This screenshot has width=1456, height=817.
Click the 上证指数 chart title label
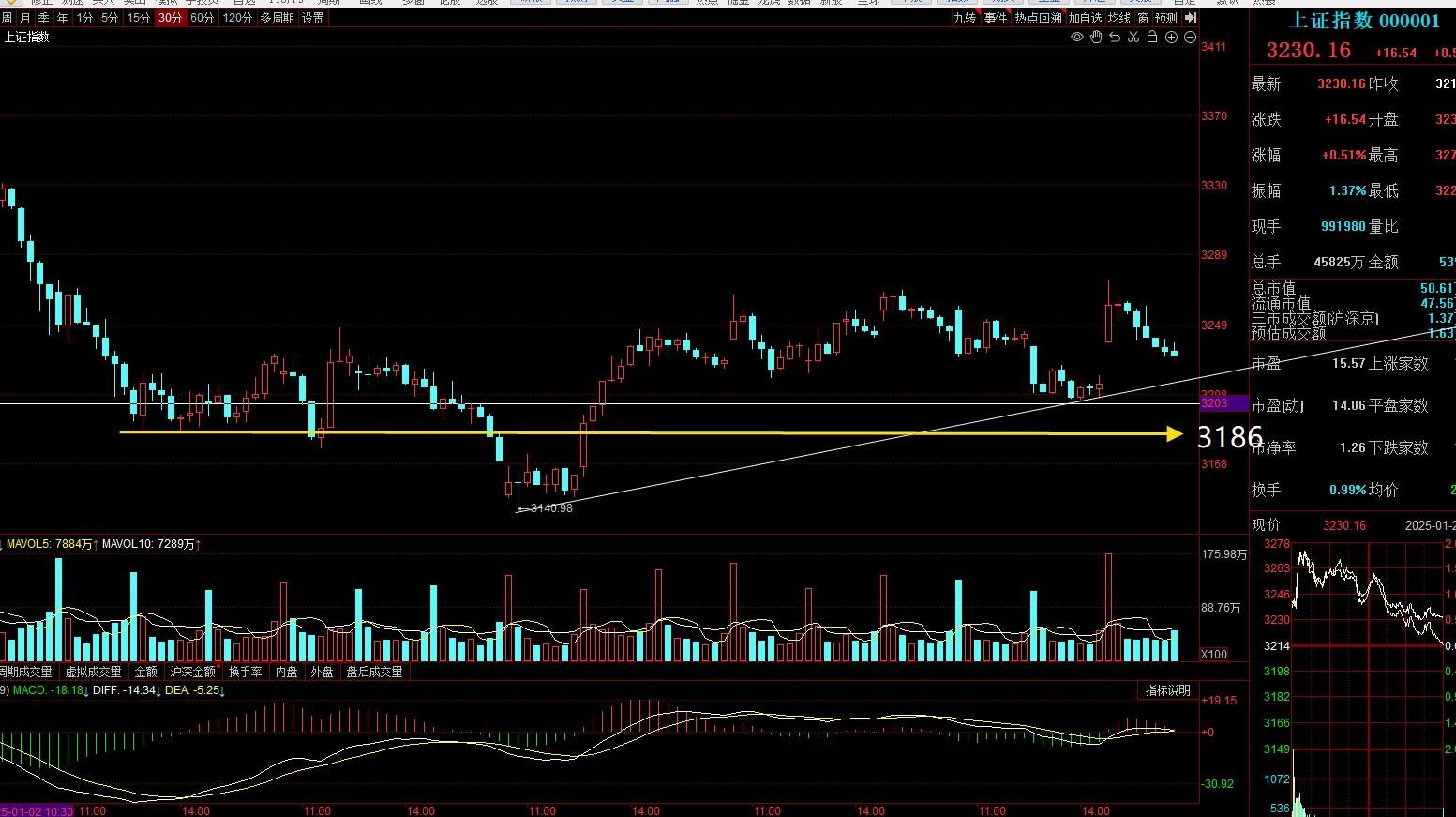27,38
